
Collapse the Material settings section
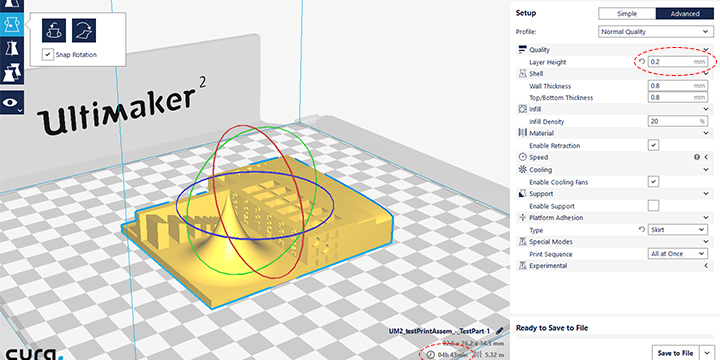pos(706,133)
